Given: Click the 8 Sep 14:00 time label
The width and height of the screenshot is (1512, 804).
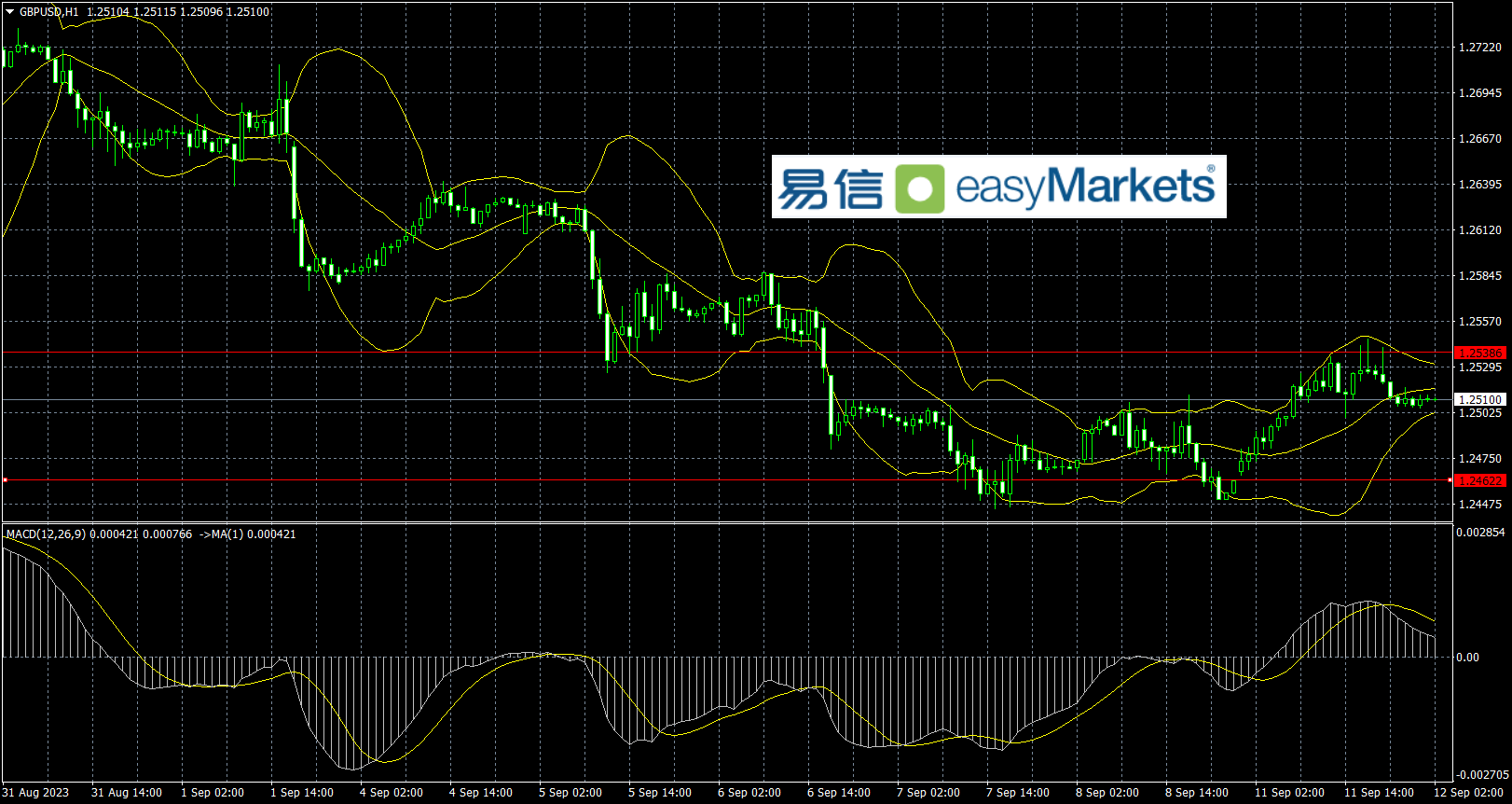Looking at the screenshot, I should pos(1197,793).
